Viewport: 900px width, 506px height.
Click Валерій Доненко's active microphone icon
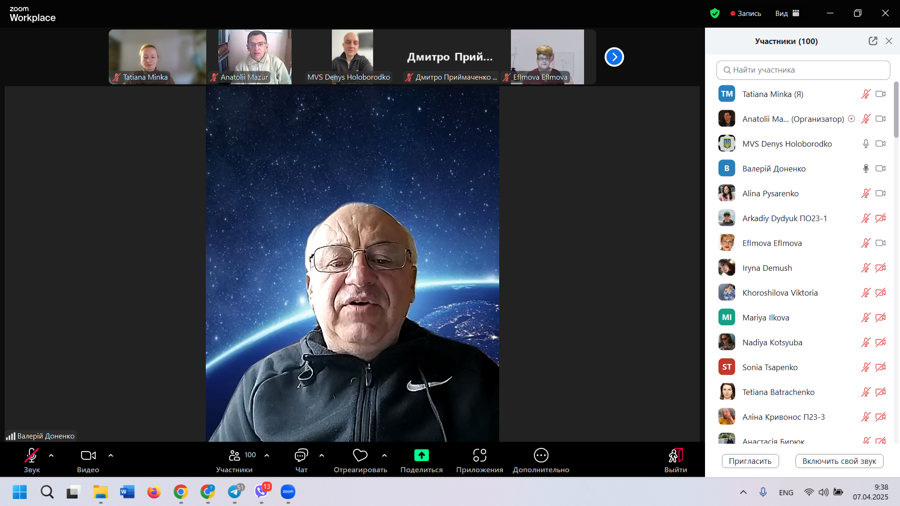click(x=866, y=169)
